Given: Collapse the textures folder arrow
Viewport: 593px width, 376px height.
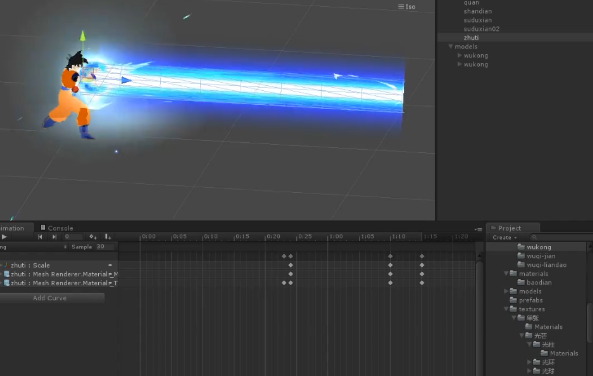Looking at the screenshot, I should 506,309.
